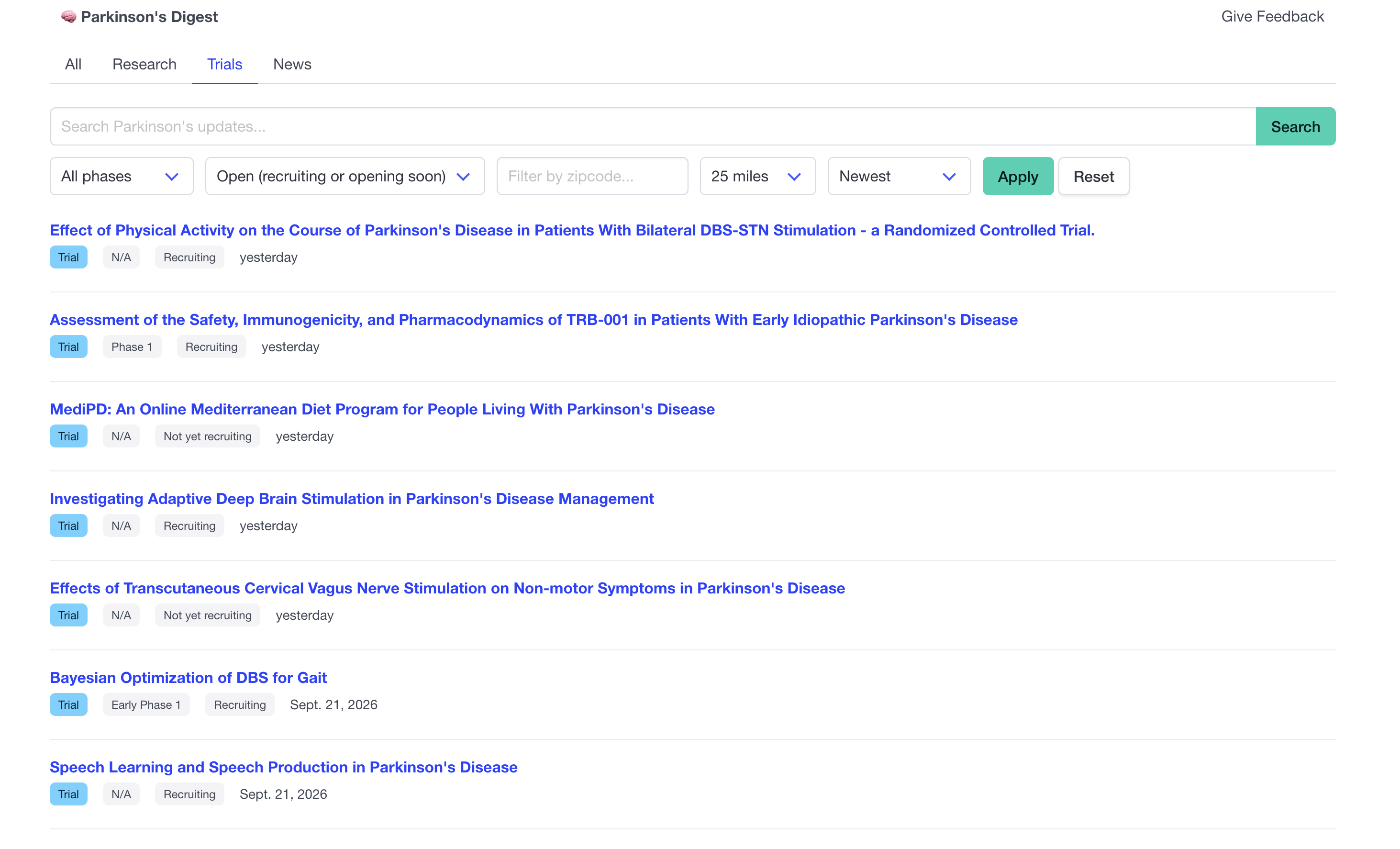Click N/A badge under Speech Learning trial
This screenshot has height=849, width=1400.
pos(121,794)
